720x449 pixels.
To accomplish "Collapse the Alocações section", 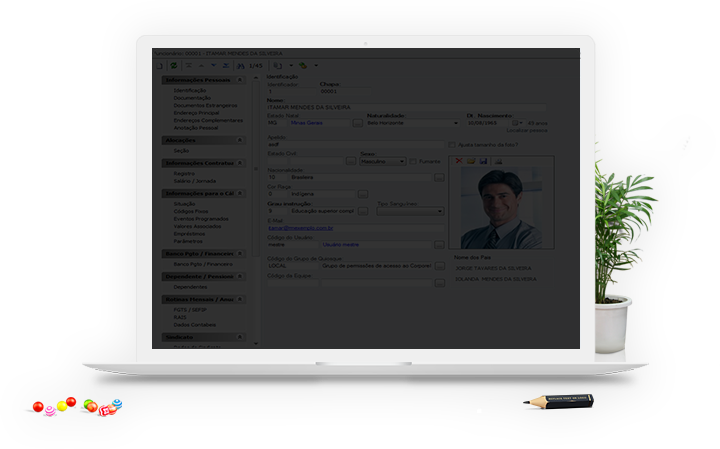I will coord(239,140).
